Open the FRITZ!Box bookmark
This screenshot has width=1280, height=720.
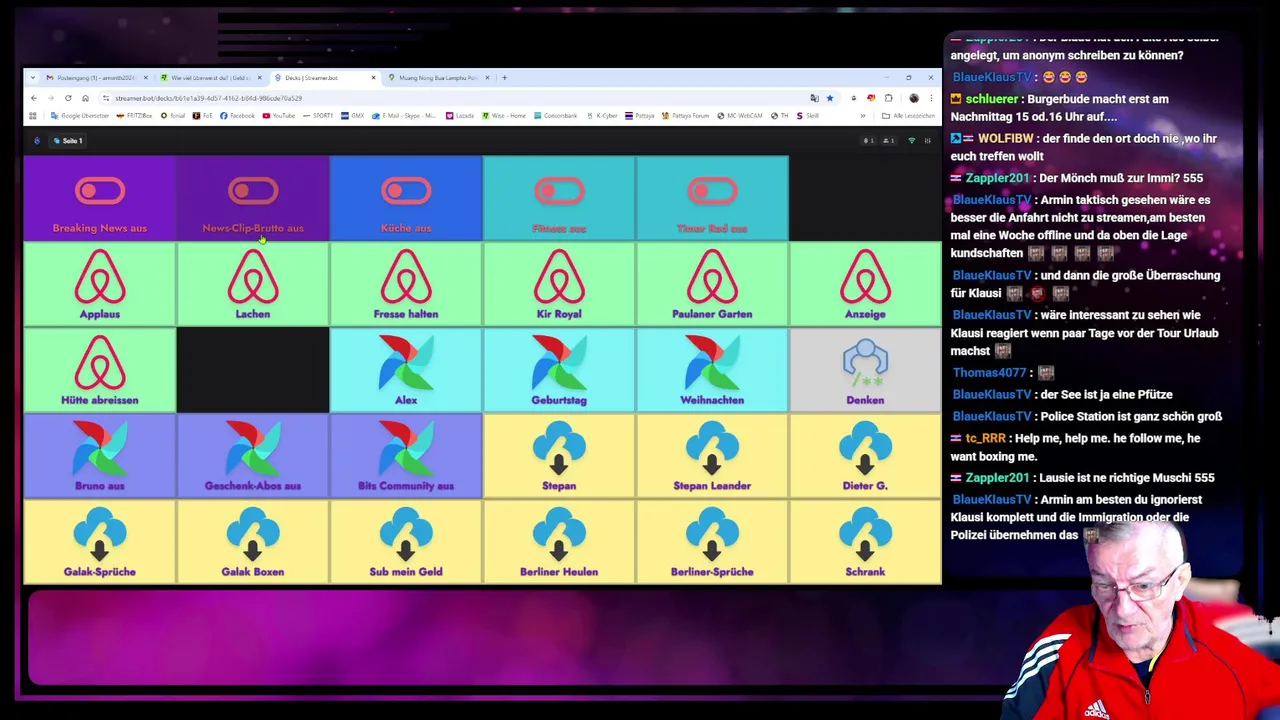134,116
